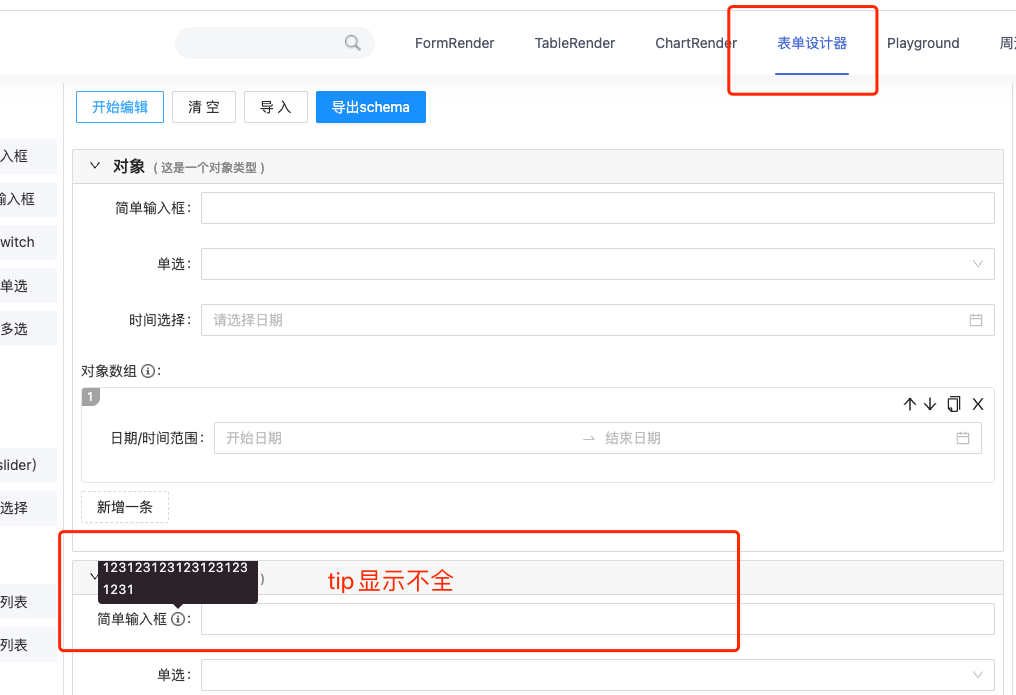Delete array item 1 using the X icon
This screenshot has height=695, width=1016.
coord(978,404)
